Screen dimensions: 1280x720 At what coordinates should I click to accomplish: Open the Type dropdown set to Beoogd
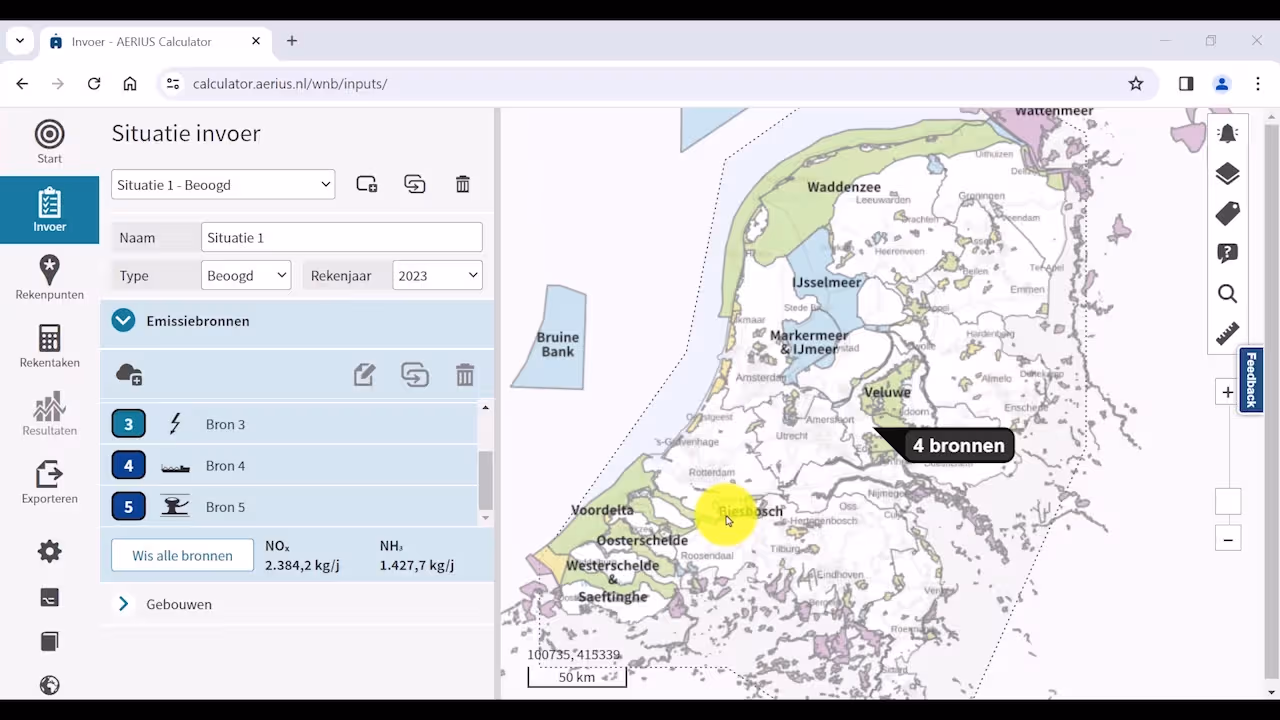pos(246,276)
